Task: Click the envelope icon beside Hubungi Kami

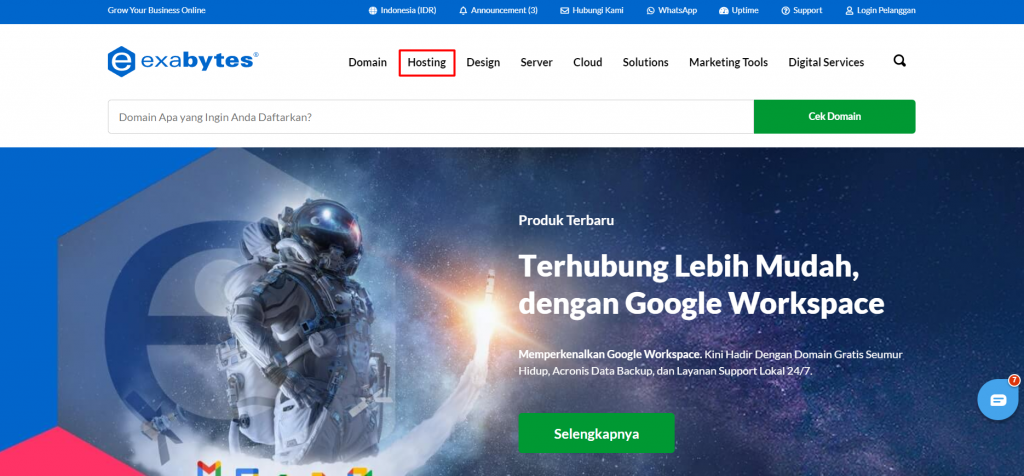Action: pyautogui.click(x=564, y=10)
